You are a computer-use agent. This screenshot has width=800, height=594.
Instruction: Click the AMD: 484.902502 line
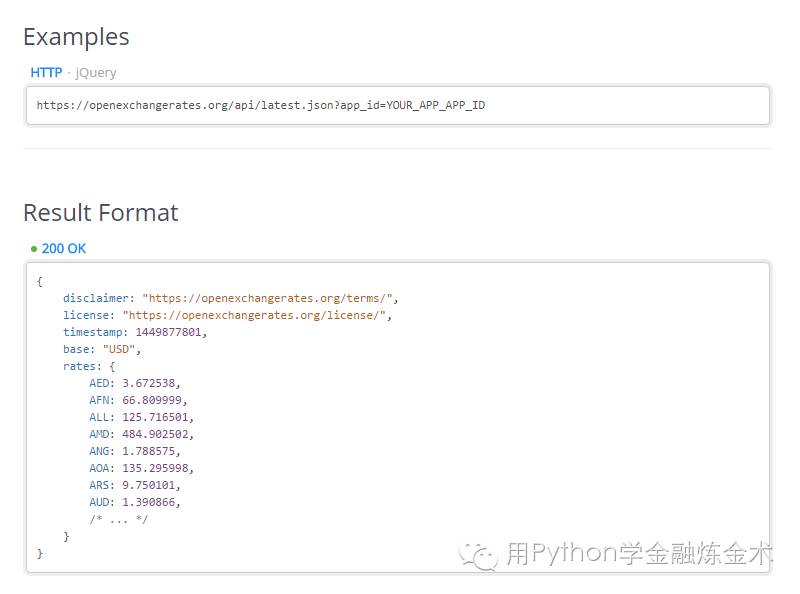click(141, 434)
